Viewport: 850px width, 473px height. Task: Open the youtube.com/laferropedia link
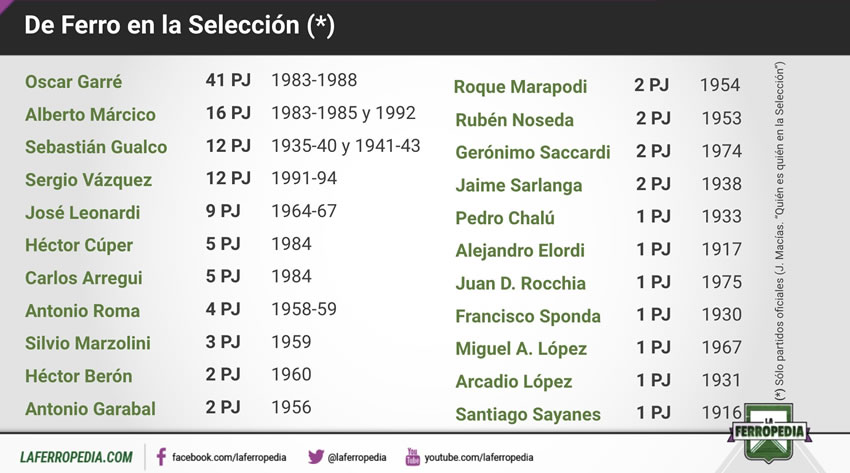[479, 457]
